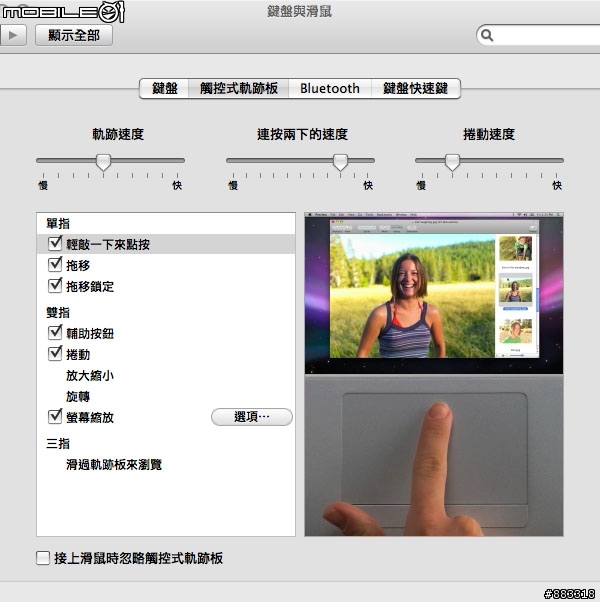Click the 軌跡速度 slider thumb
This screenshot has width=600, height=602.
pos(103,162)
